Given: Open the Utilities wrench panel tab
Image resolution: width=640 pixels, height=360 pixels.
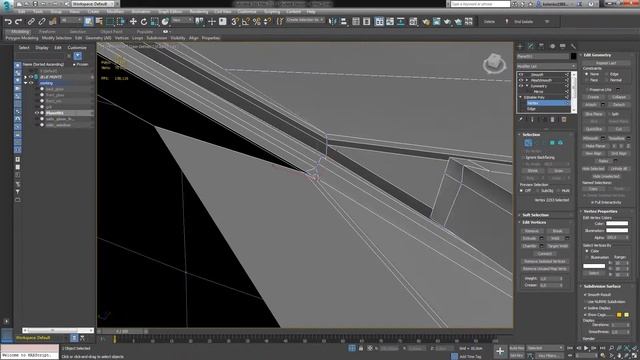Looking at the screenshot, I should (x=573, y=46).
